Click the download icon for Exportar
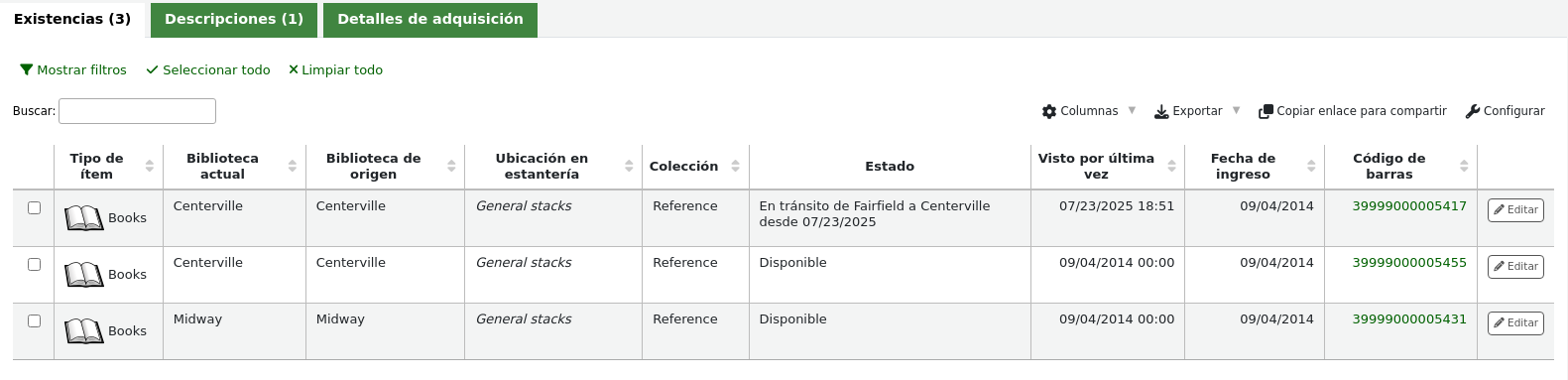This screenshot has width=1568, height=380. 1161,111
